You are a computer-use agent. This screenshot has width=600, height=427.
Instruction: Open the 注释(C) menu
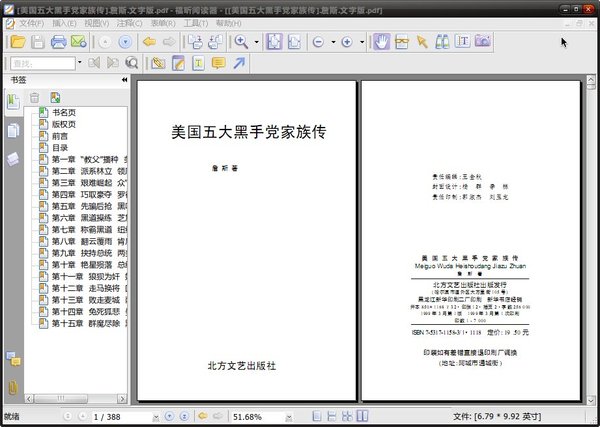[129, 23]
